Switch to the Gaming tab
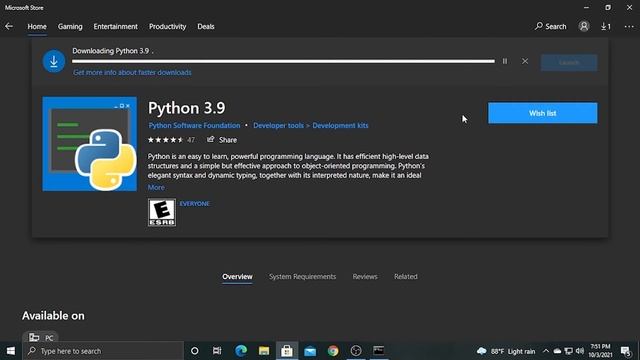The image size is (640, 360). pos(70,27)
